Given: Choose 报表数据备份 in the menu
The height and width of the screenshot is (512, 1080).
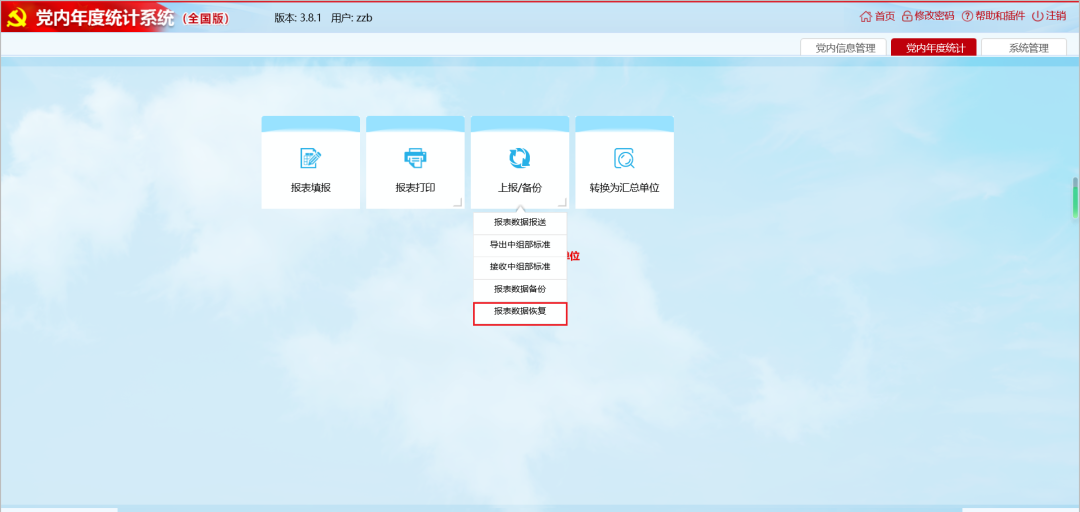Looking at the screenshot, I should pos(520,289).
